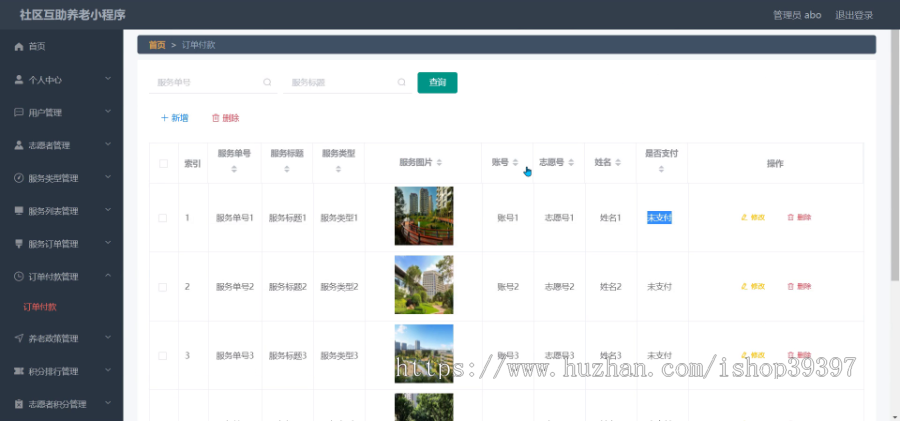
Task: Sort by 姓名 column arrows
Action: 618,163
